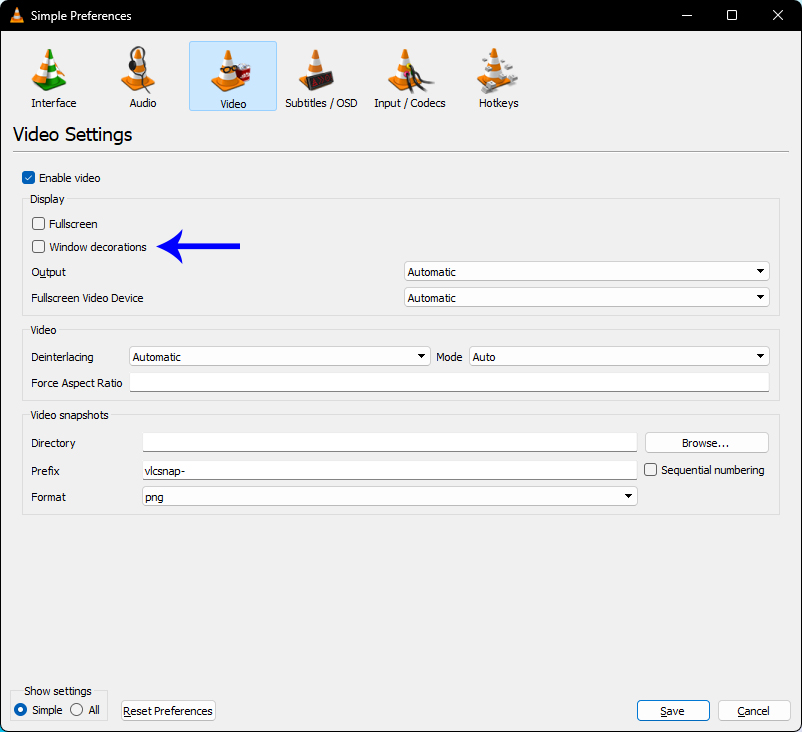
Task: Enable Sequential numbering for snapshots
Action: 651,470
